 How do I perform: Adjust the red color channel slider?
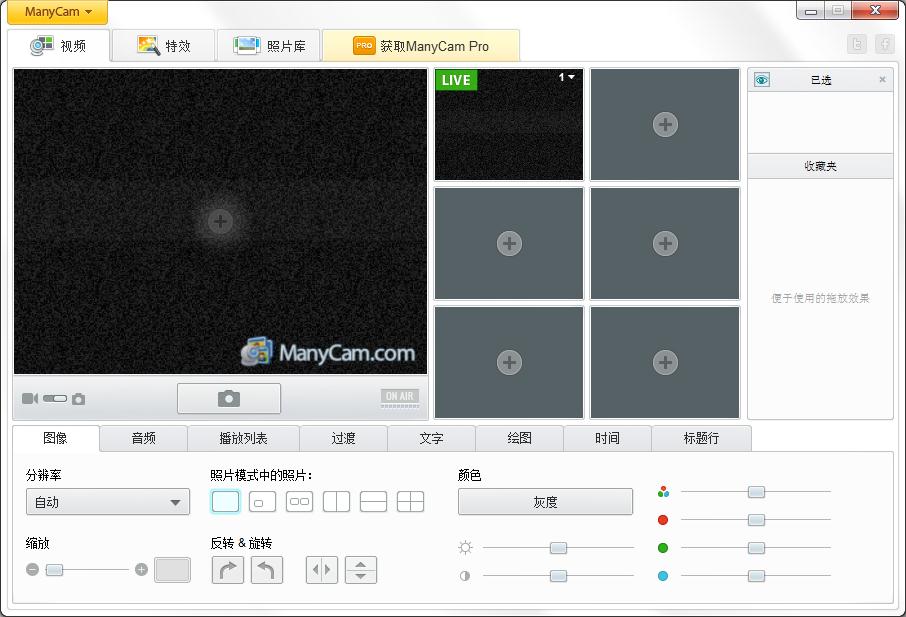tap(756, 520)
